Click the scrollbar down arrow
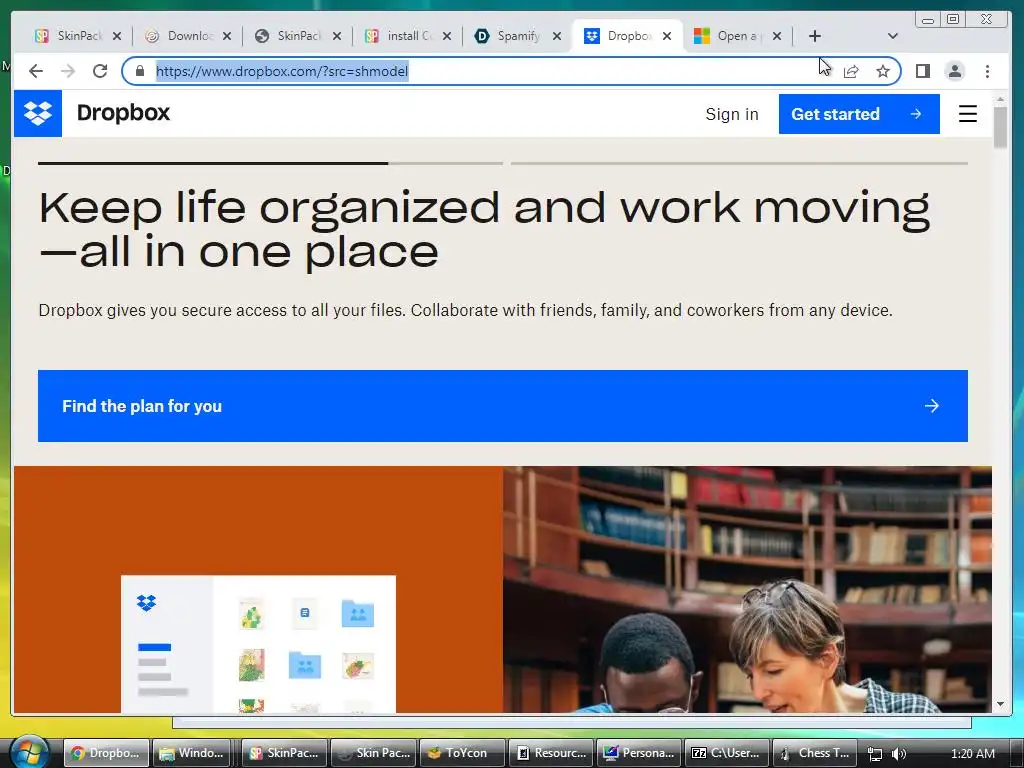 coord(1000,704)
